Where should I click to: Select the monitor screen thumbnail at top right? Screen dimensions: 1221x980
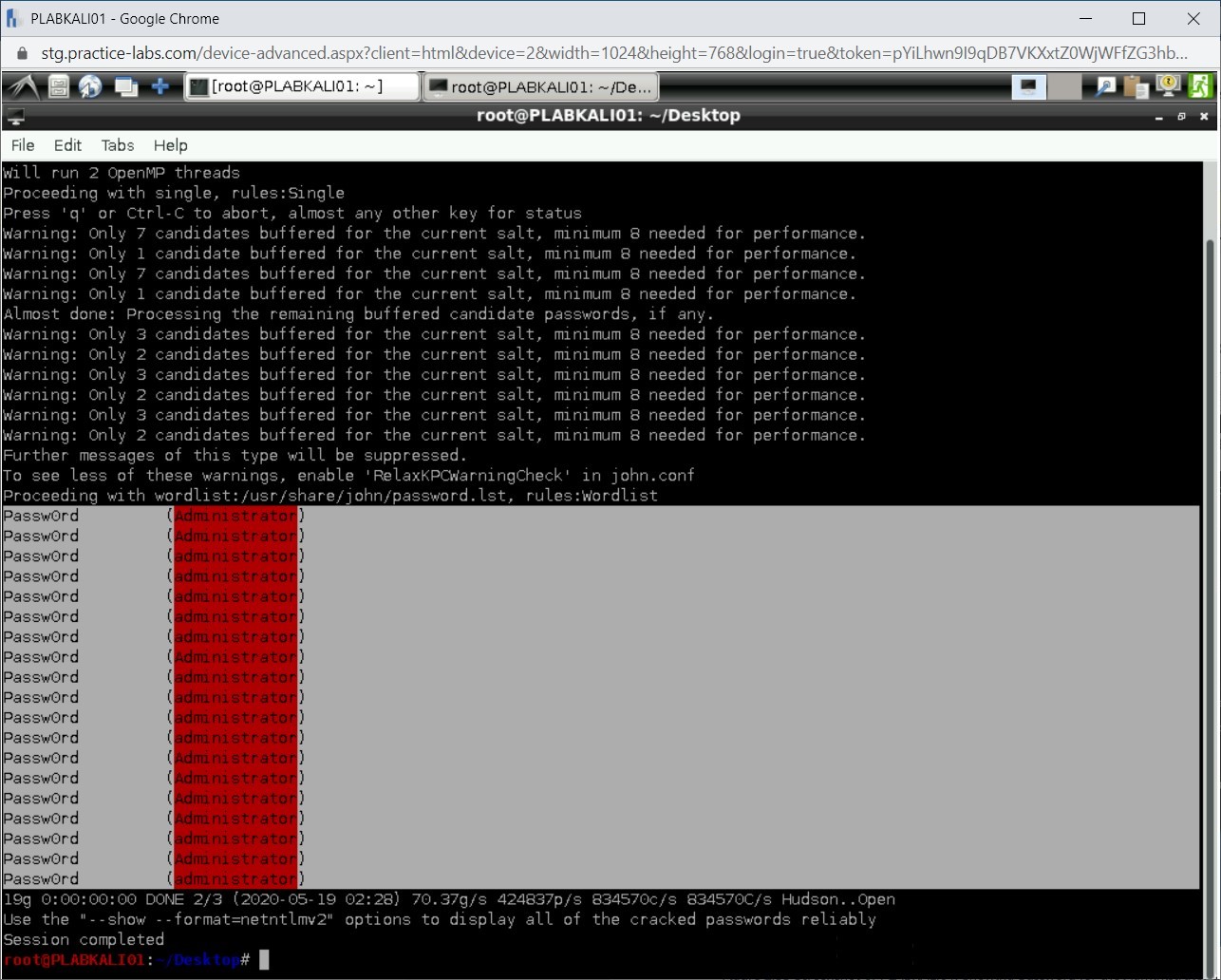(x=1028, y=85)
